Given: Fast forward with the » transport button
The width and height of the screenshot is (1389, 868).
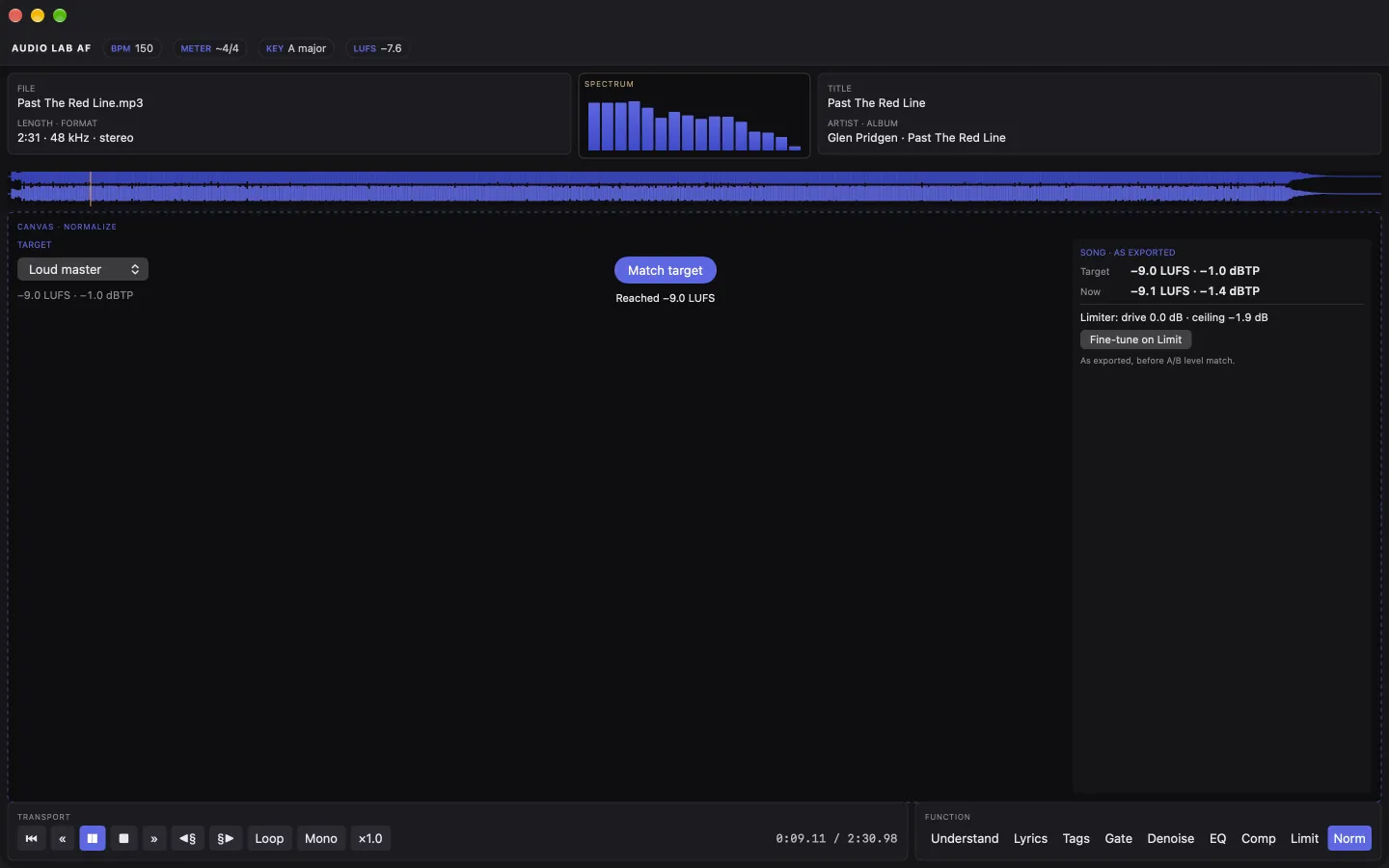Looking at the screenshot, I should point(154,838).
